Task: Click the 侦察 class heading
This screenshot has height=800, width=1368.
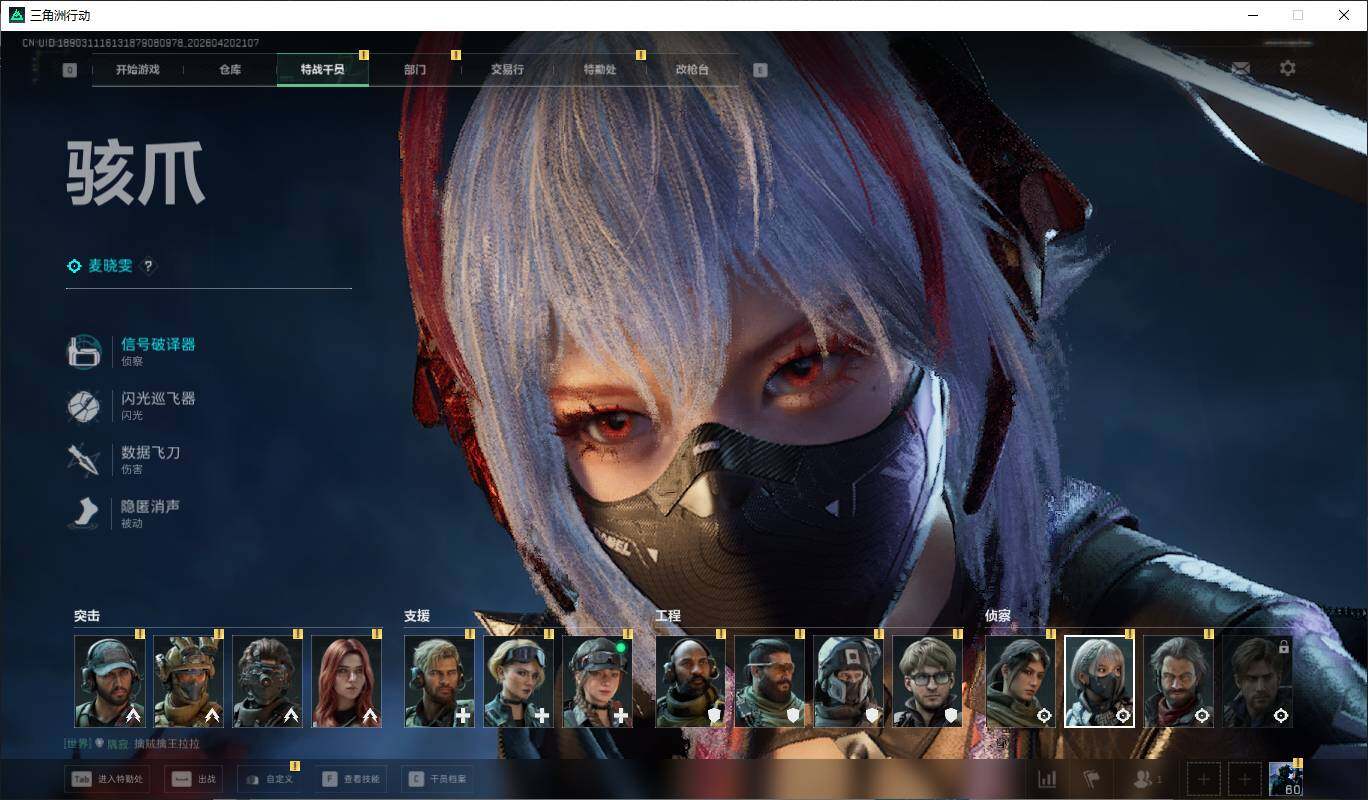Action: pyautogui.click(x=998, y=616)
